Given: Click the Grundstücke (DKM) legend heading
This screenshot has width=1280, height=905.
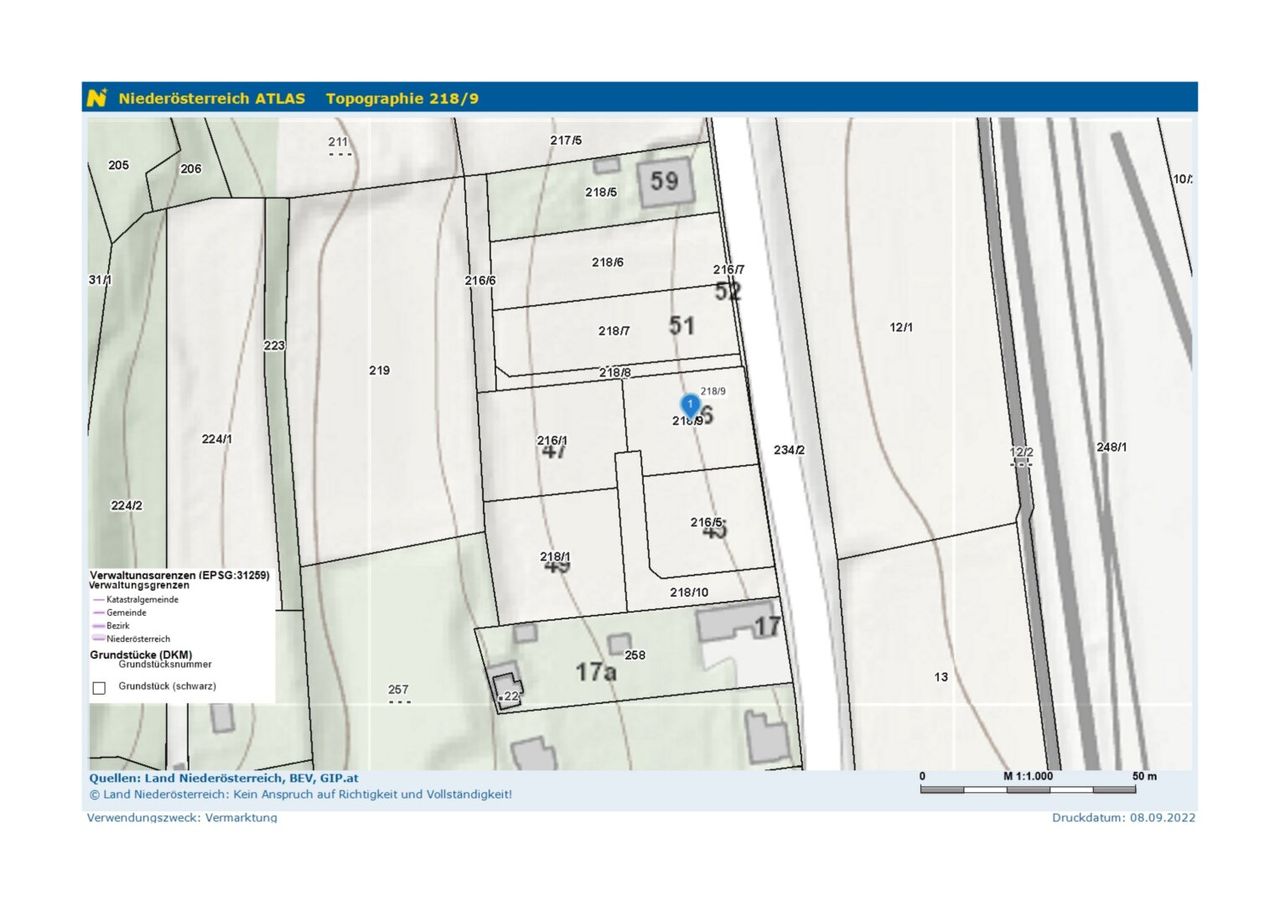Looking at the screenshot, I should coord(141,655).
